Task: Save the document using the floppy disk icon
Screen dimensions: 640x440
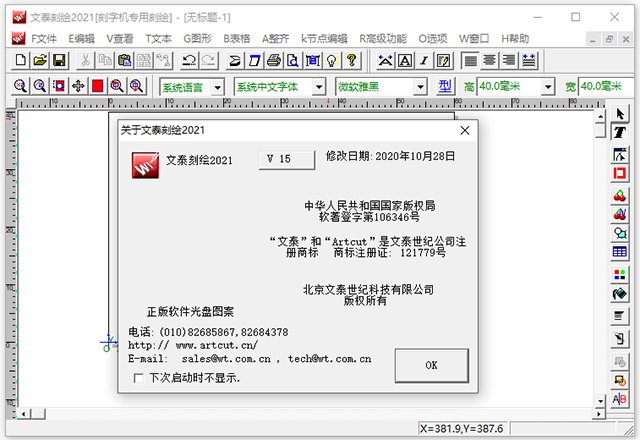Action: coord(60,61)
